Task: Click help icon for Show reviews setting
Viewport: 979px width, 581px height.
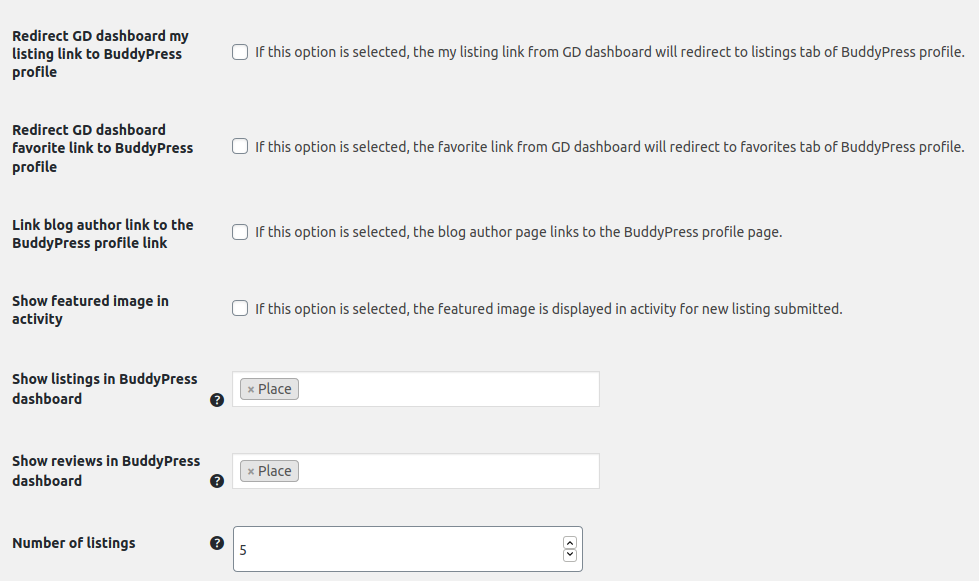Action: click(217, 482)
